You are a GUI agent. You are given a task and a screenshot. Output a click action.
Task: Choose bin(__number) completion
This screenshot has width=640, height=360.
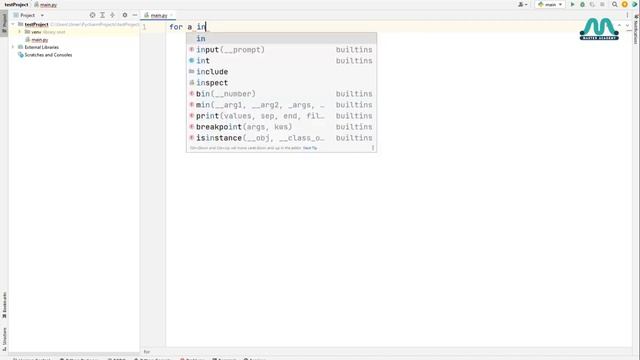click(281, 93)
